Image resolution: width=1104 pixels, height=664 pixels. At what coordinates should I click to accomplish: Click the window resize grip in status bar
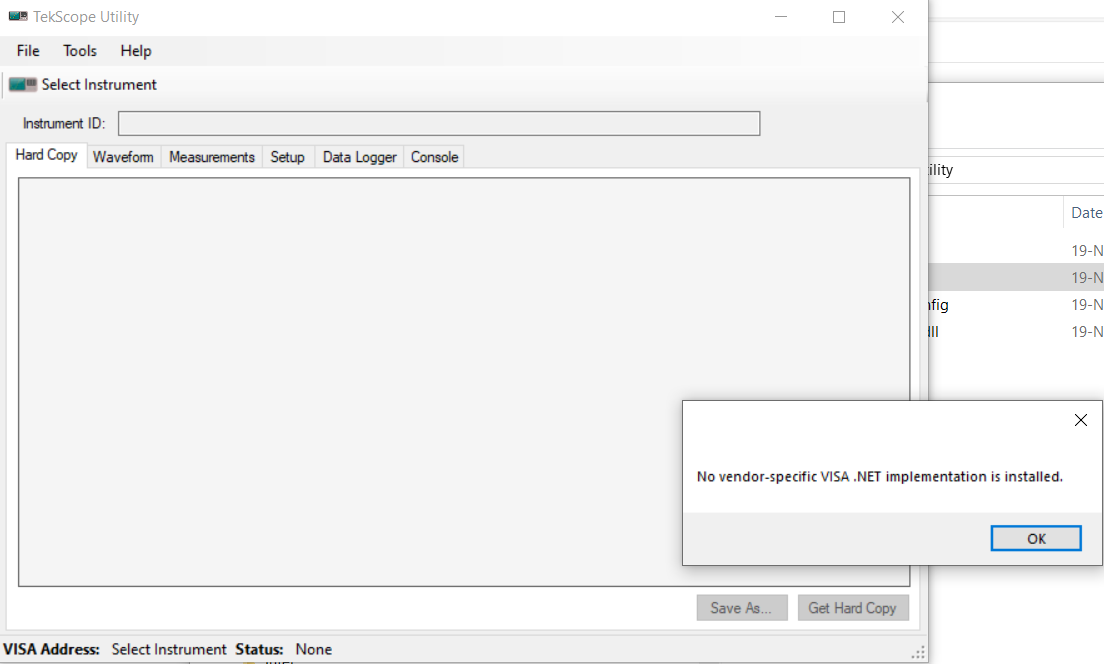(918, 652)
